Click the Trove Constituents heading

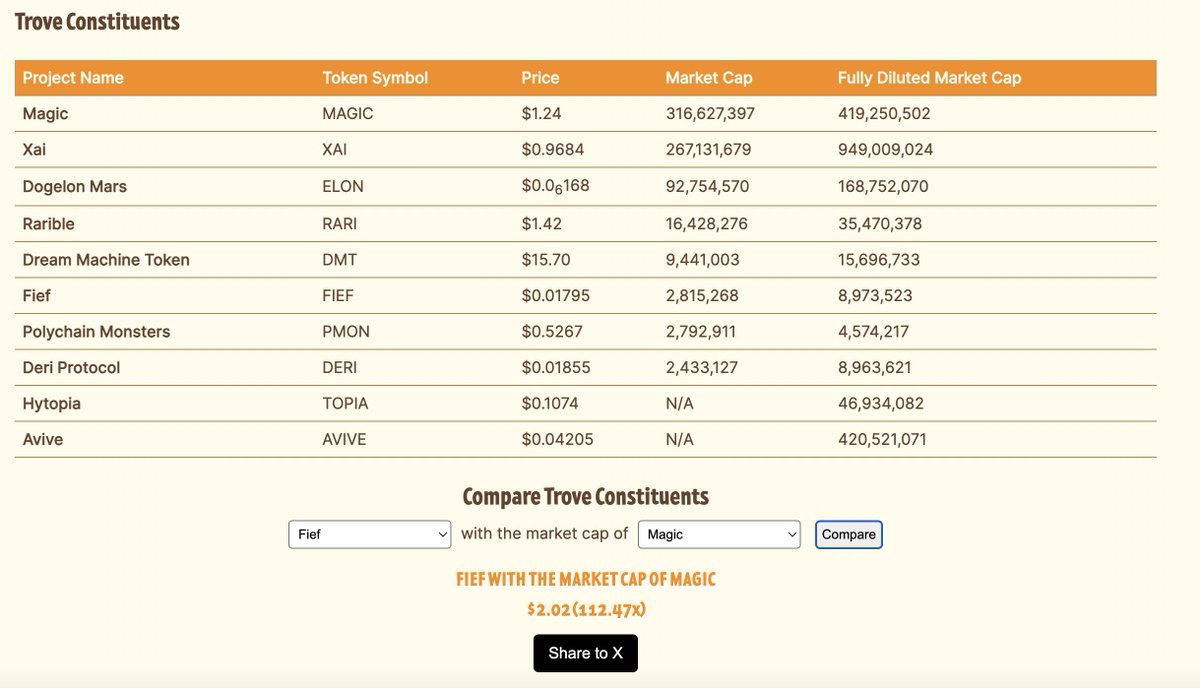tap(97, 21)
